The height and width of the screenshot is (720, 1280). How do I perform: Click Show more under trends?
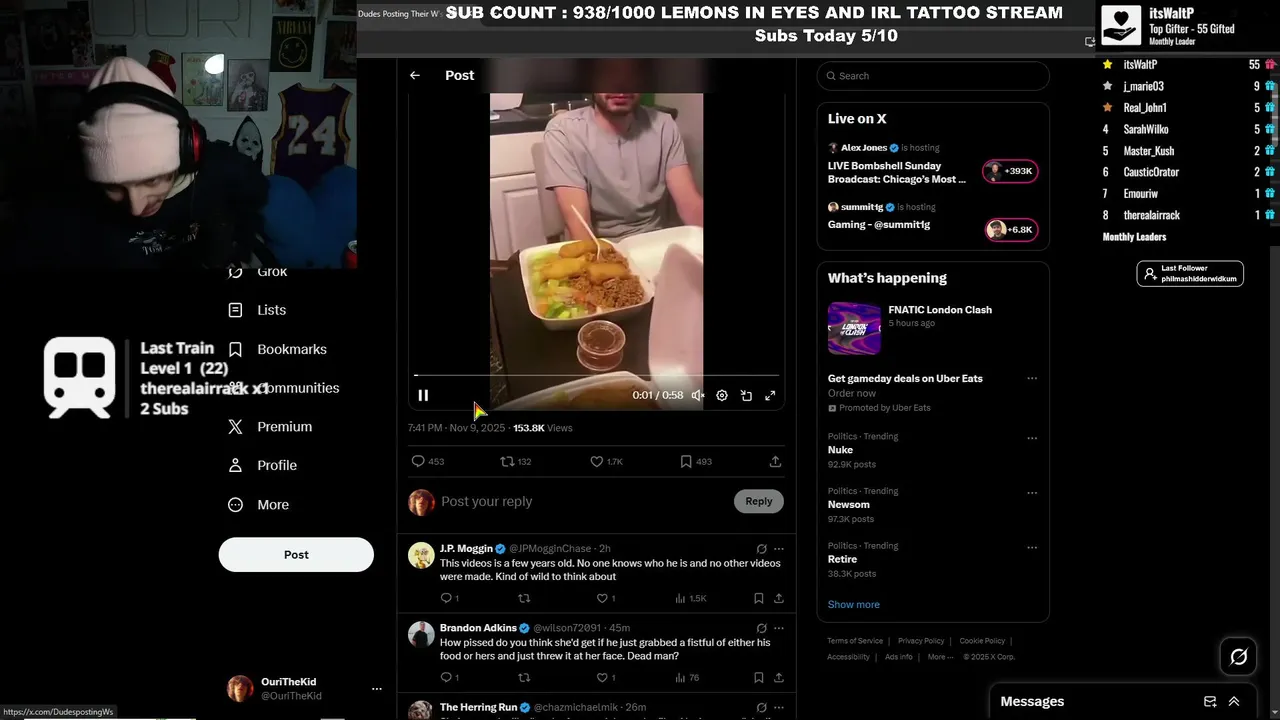point(854,605)
